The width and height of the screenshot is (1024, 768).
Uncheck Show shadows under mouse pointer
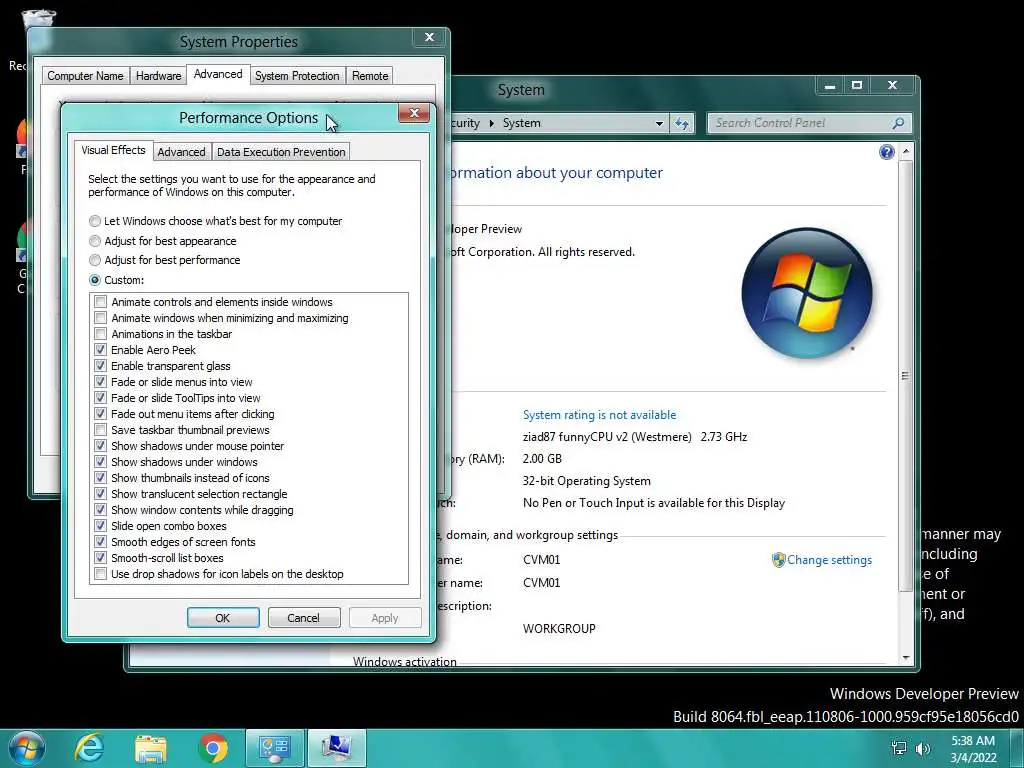tap(100, 446)
